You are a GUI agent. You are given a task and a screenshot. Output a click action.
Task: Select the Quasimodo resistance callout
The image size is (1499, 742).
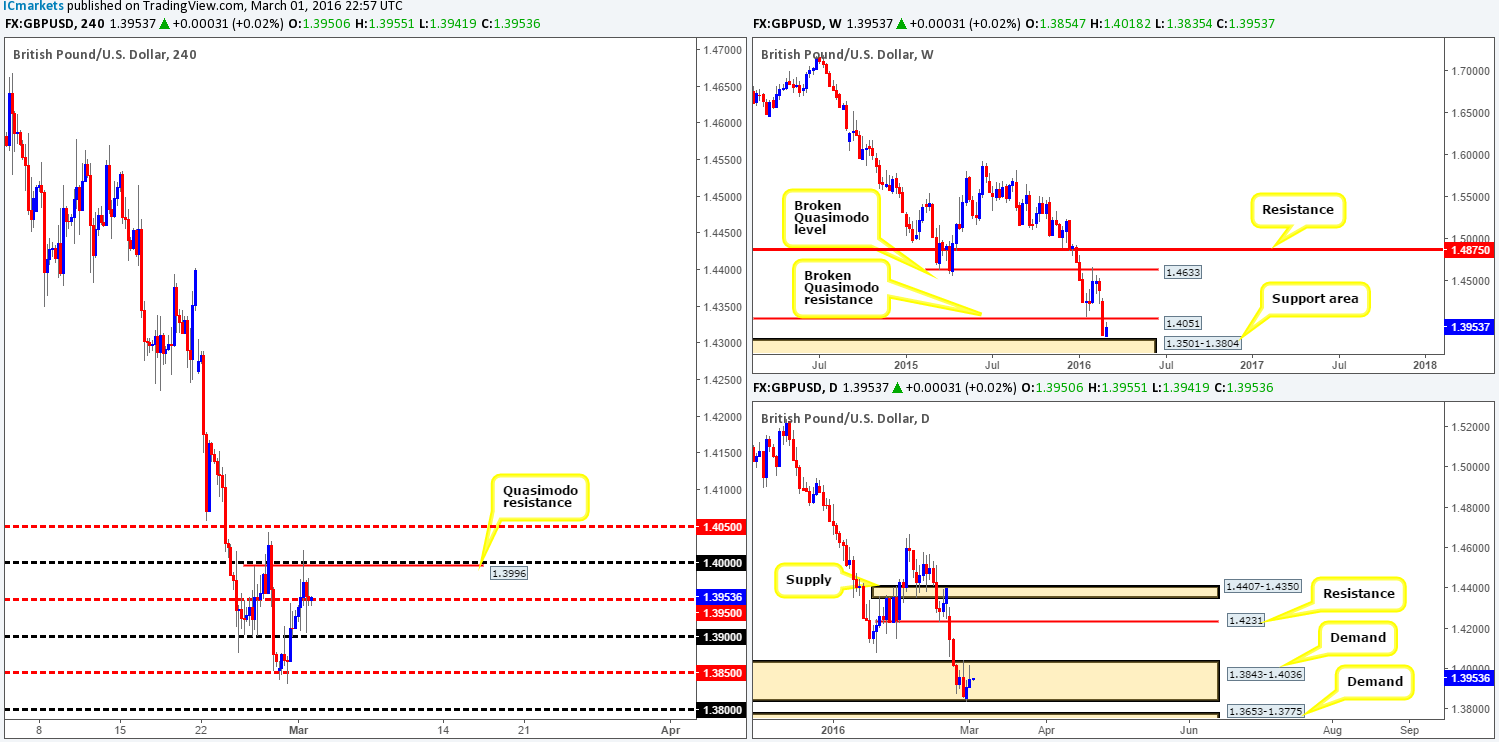[x=539, y=495]
